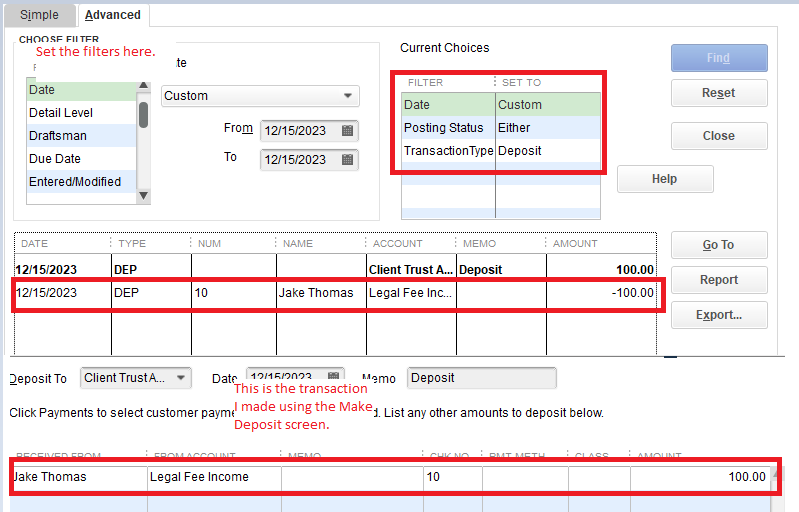Screen dimensions: 799x512
Task: Select the Due Date filter
Action: [x=82, y=158]
